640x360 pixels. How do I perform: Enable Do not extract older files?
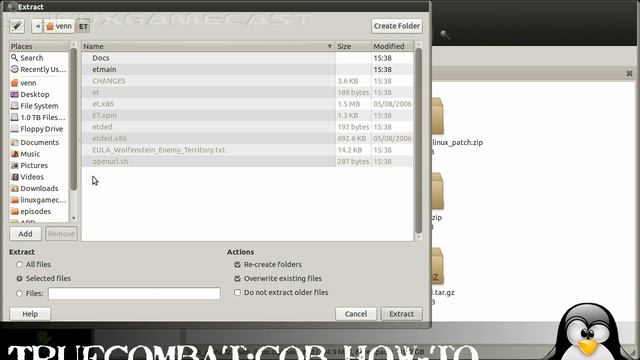point(238,292)
